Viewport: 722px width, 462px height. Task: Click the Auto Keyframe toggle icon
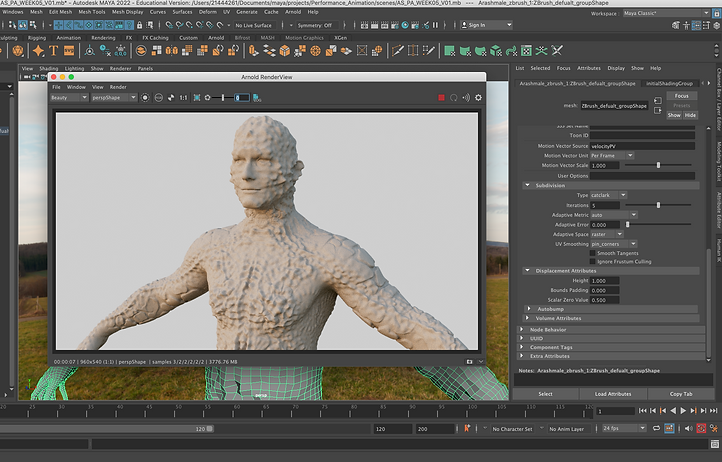tap(701, 428)
